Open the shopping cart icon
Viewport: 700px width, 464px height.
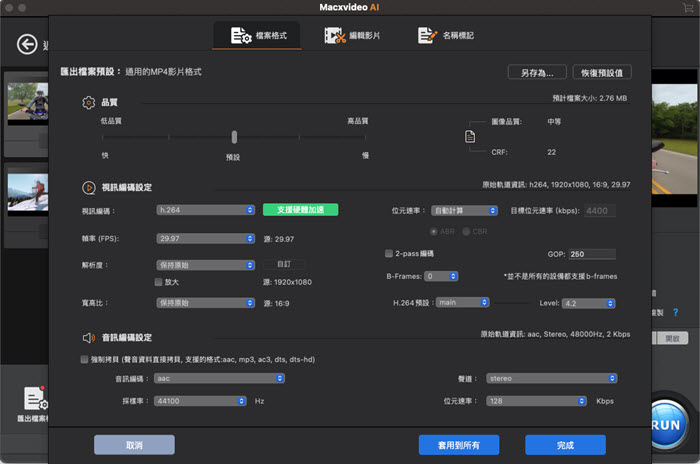(688, 7)
